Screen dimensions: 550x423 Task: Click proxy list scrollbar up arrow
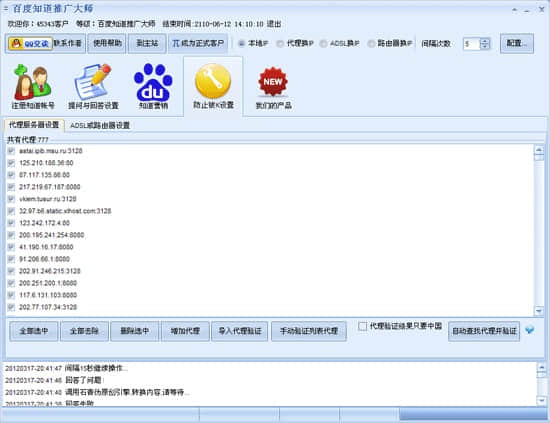(539, 149)
